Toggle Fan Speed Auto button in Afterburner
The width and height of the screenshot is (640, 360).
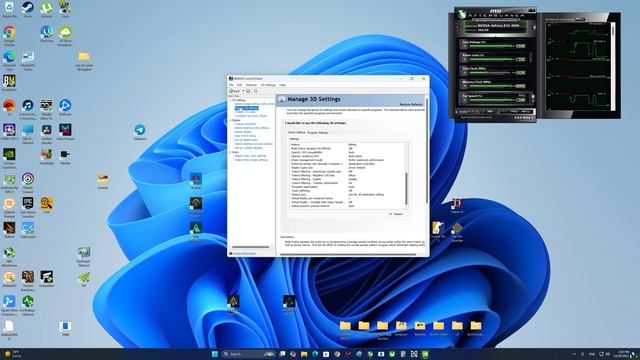pyautogui.click(x=521, y=95)
